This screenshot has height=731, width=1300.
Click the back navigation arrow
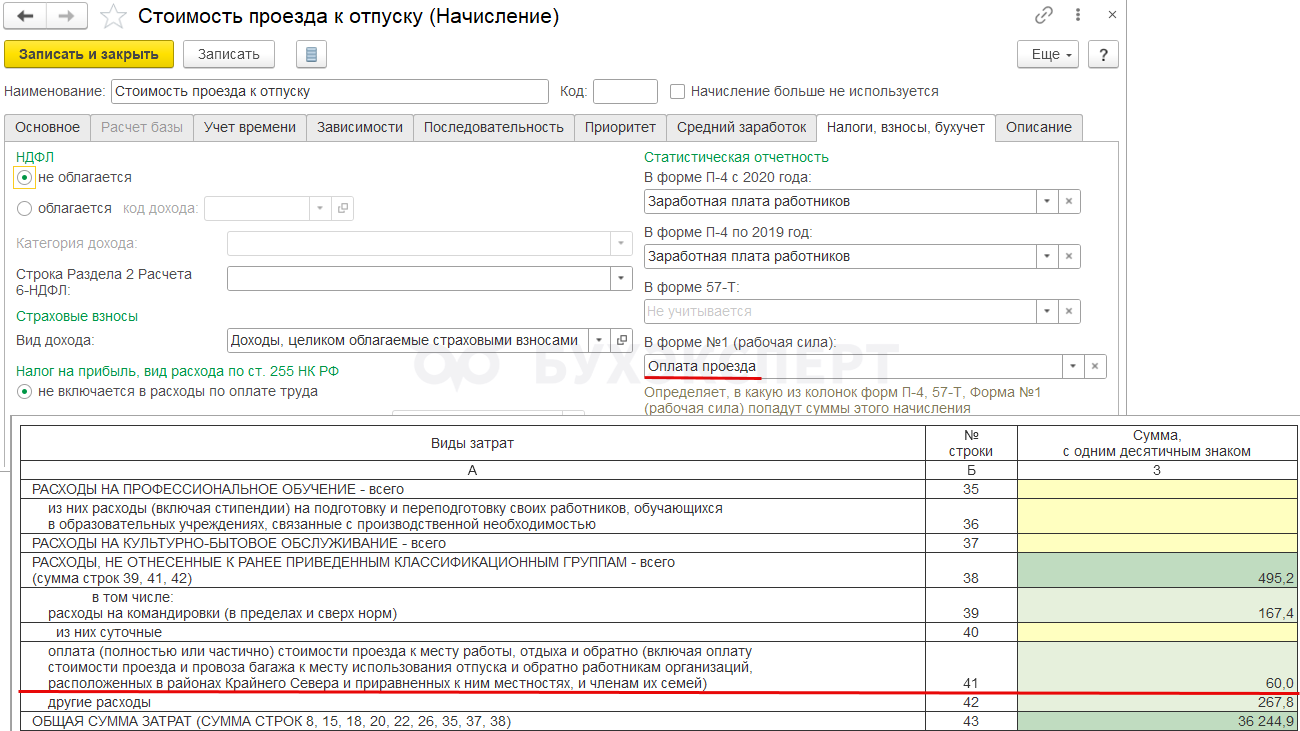[x=25, y=17]
